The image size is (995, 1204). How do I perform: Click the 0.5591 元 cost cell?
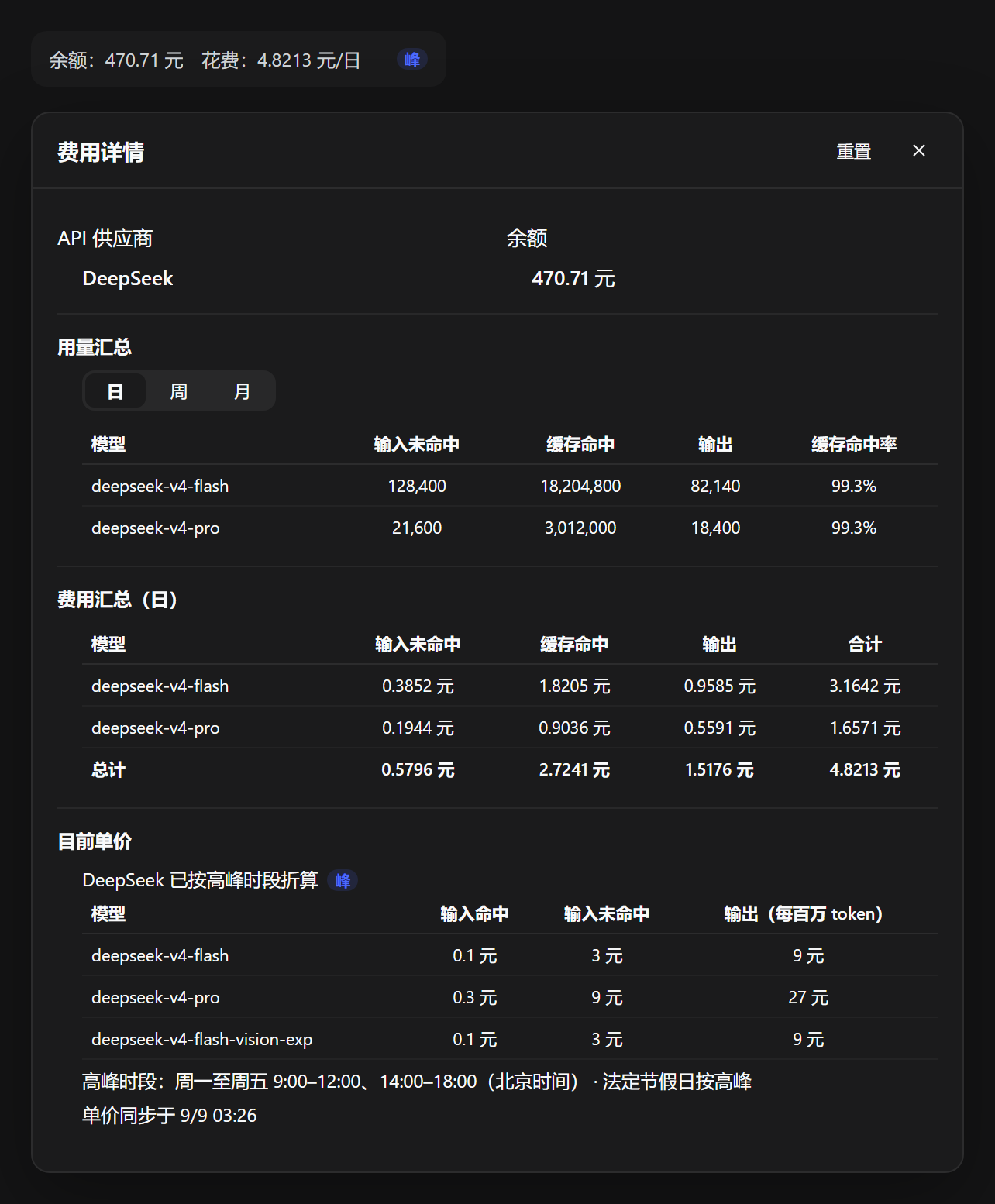tap(719, 728)
